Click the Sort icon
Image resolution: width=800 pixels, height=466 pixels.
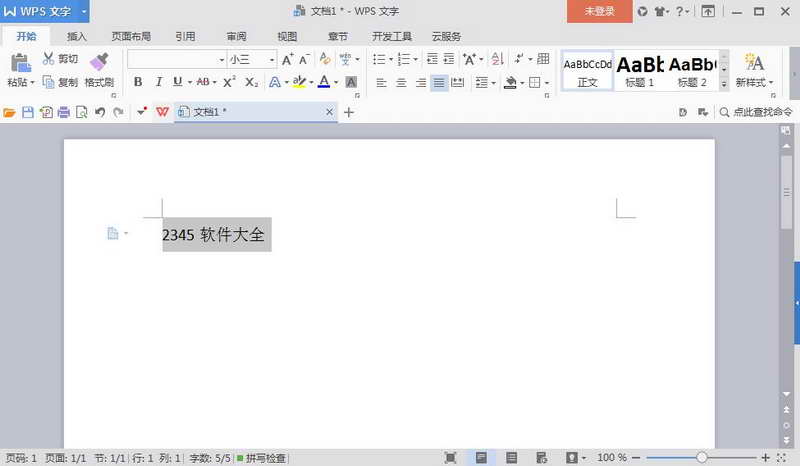pyautogui.click(x=497, y=59)
